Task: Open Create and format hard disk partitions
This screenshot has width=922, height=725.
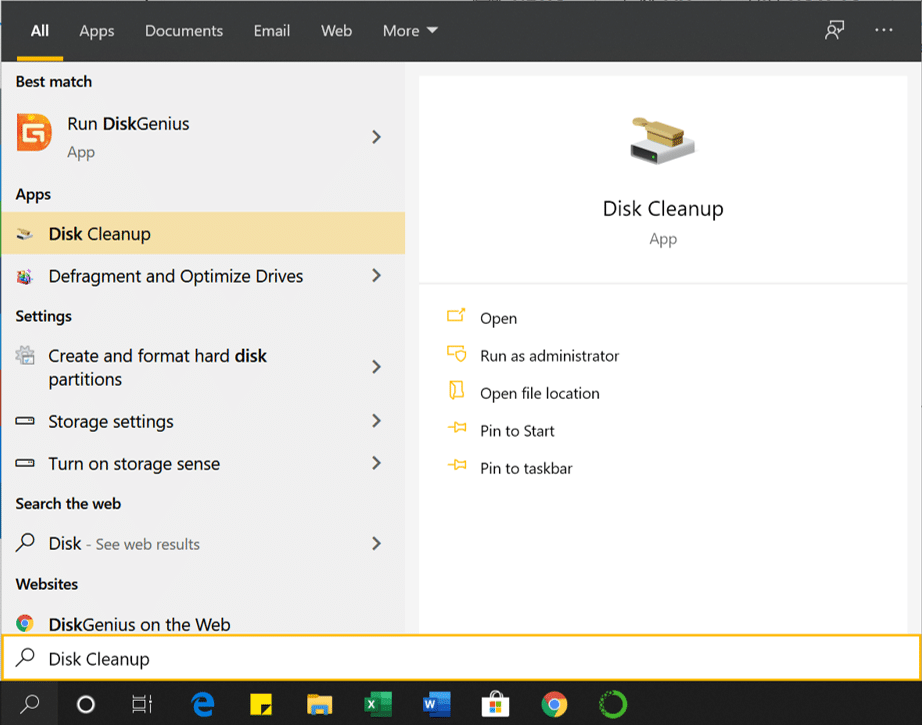Action: pyautogui.click(x=203, y=367)
